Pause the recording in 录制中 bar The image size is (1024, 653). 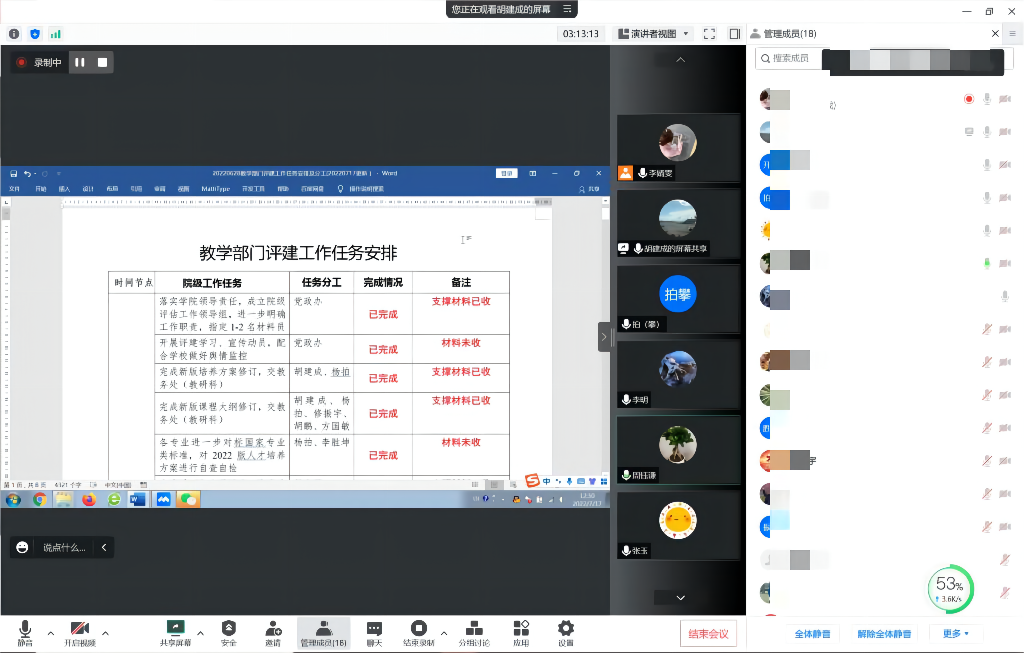pos(80,62)
